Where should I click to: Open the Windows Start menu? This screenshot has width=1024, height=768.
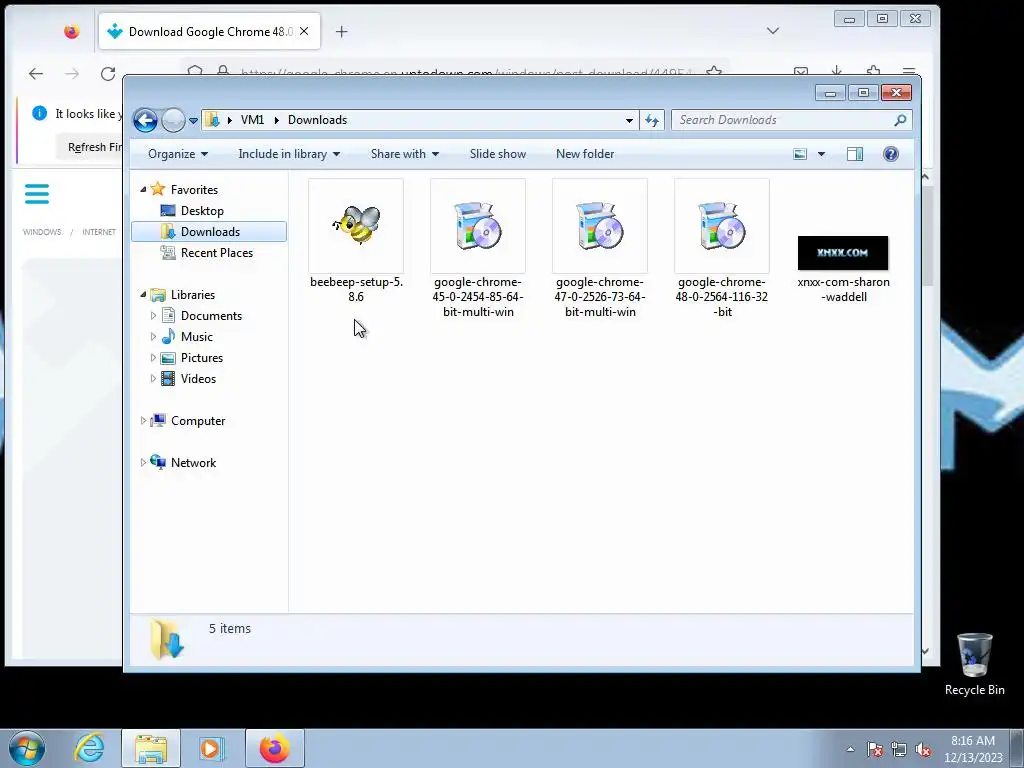pos(27,748)
